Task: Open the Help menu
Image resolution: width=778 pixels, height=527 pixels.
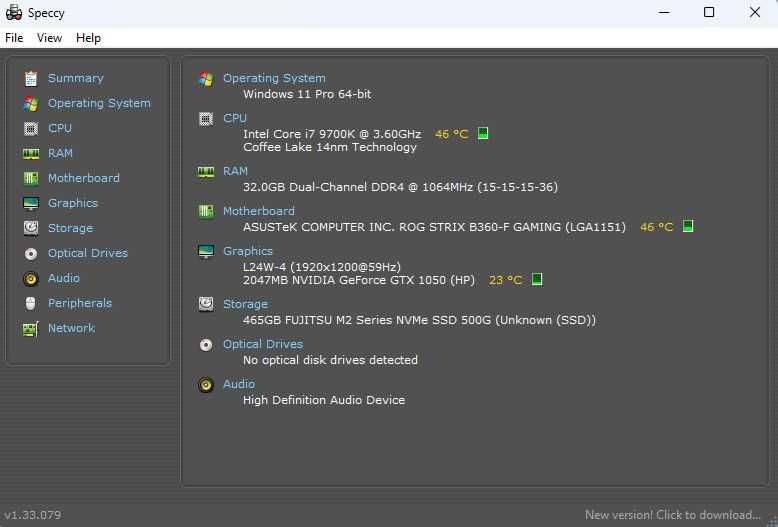Action: (x=88, y=38)
